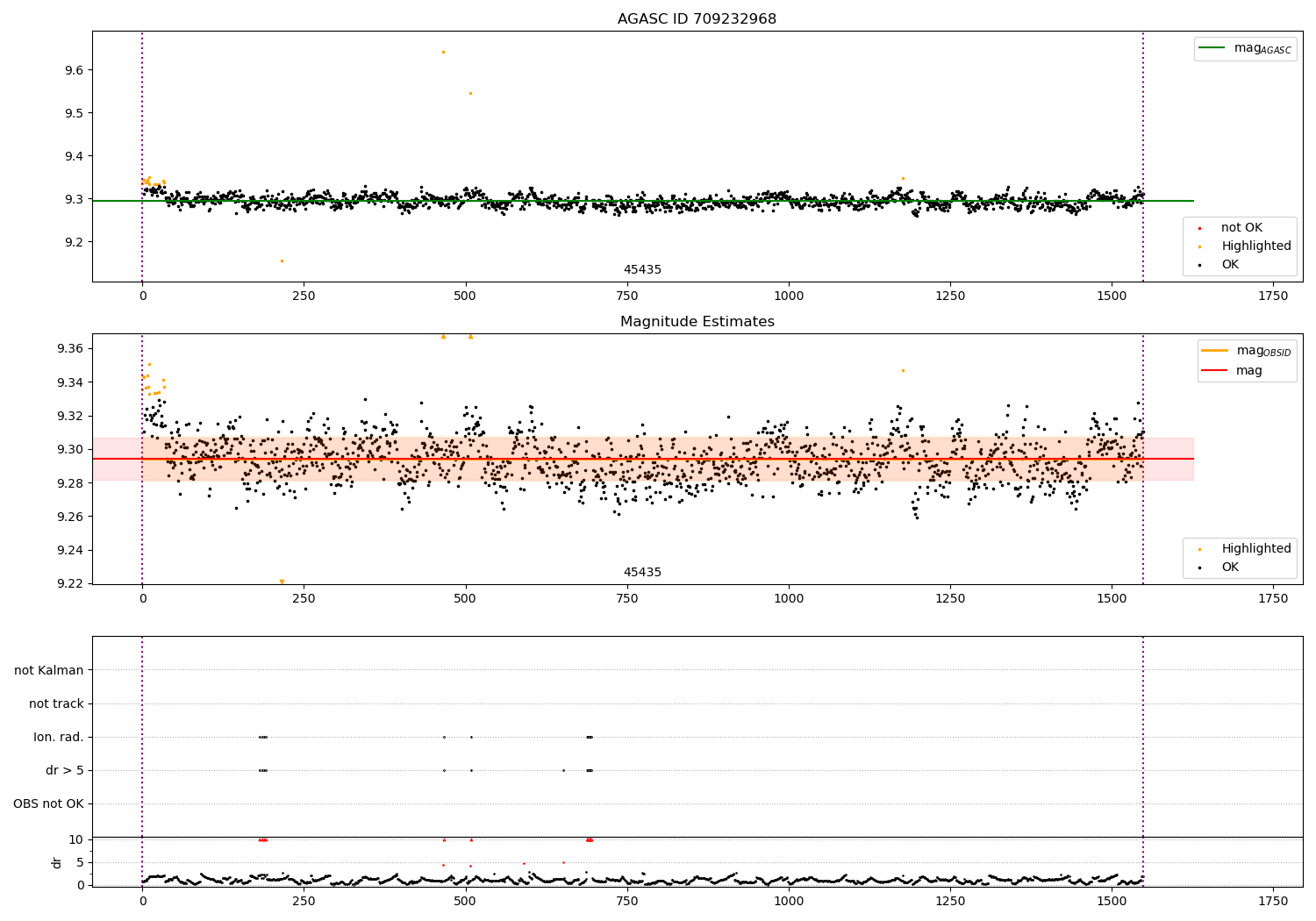Click the '10' tick on the dr axis
Image resolution: width=1316 pixels, height=921 pixels.
tap(76, 839)
